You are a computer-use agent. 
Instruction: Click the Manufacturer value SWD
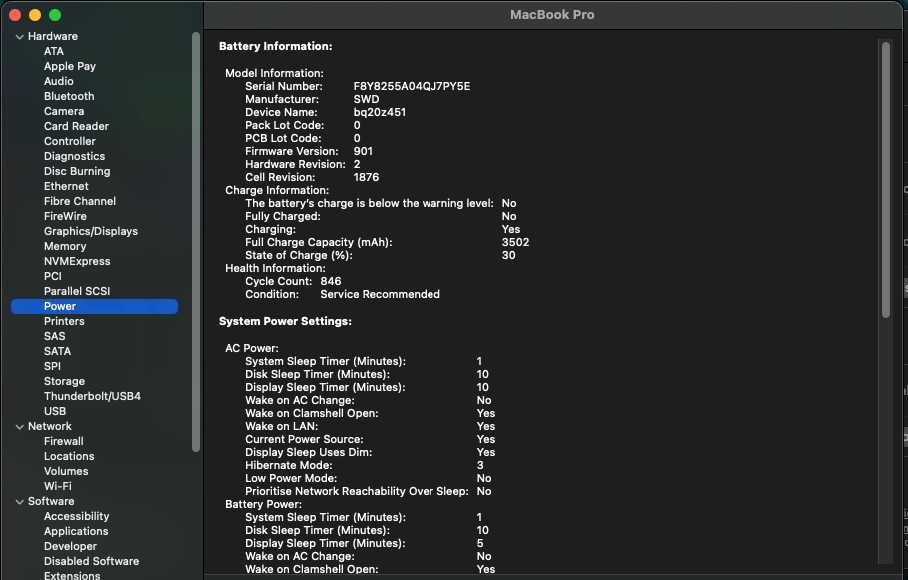pyautogui.click(x=366, y=99)
